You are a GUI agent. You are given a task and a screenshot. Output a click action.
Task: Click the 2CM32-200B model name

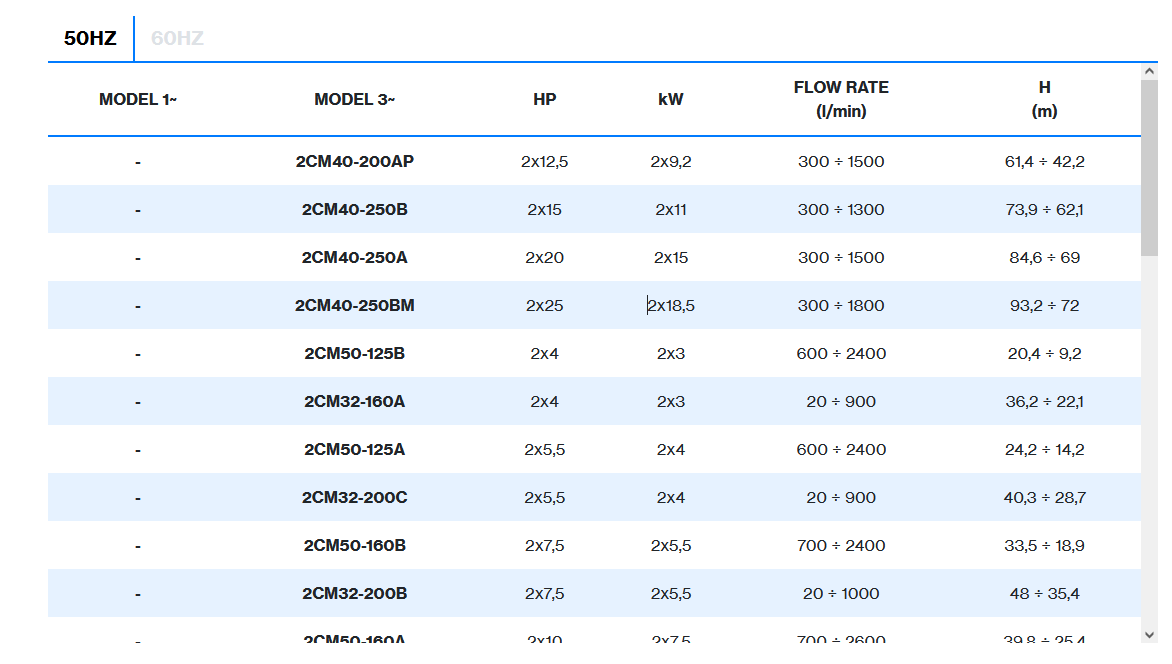(x=354, y=594)
